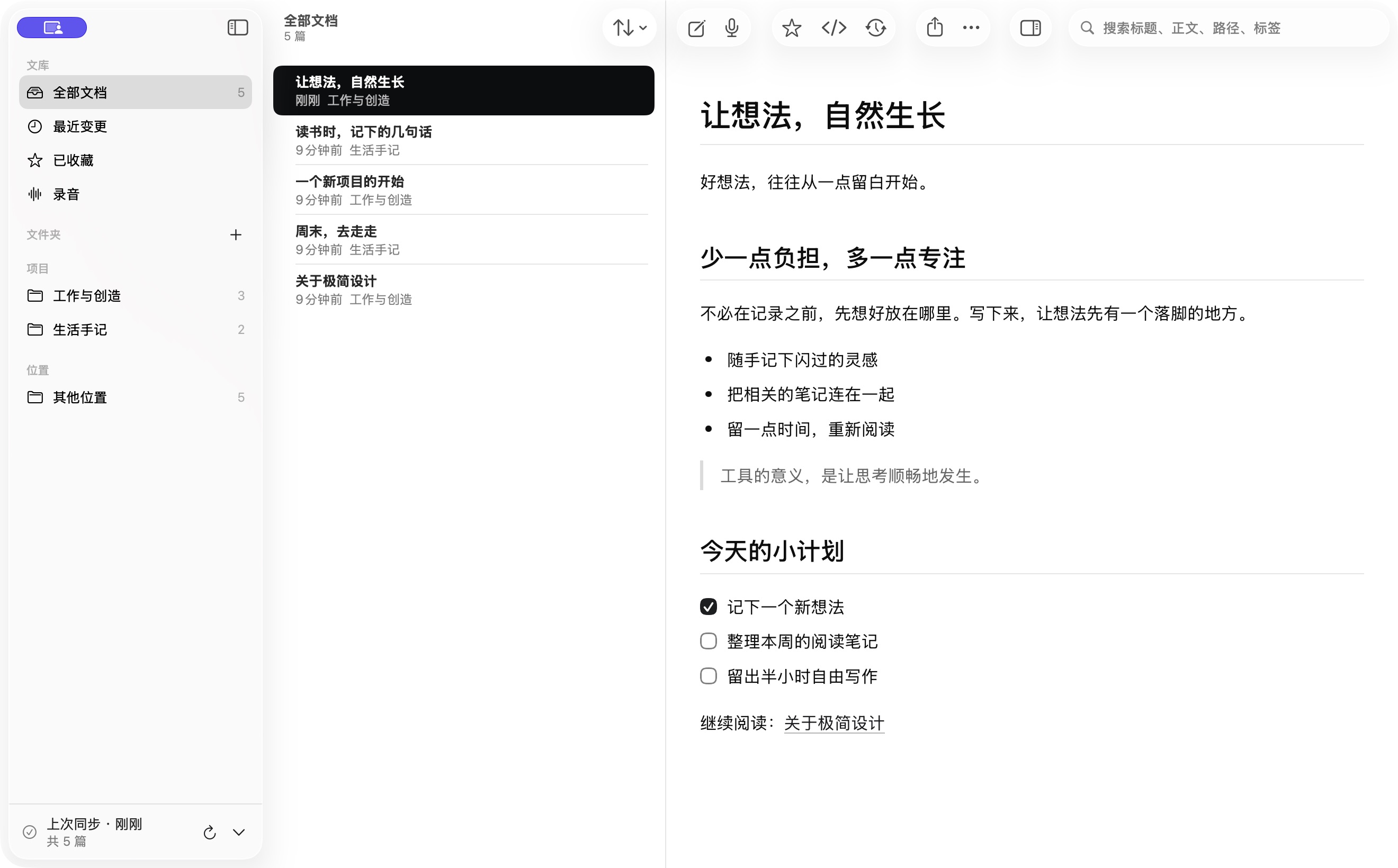This screenshot has width=1398, height=868.
Task: Click the bullet 把相关的笔记连在一起
Action: pyautogui.click(x=810, y=394)
